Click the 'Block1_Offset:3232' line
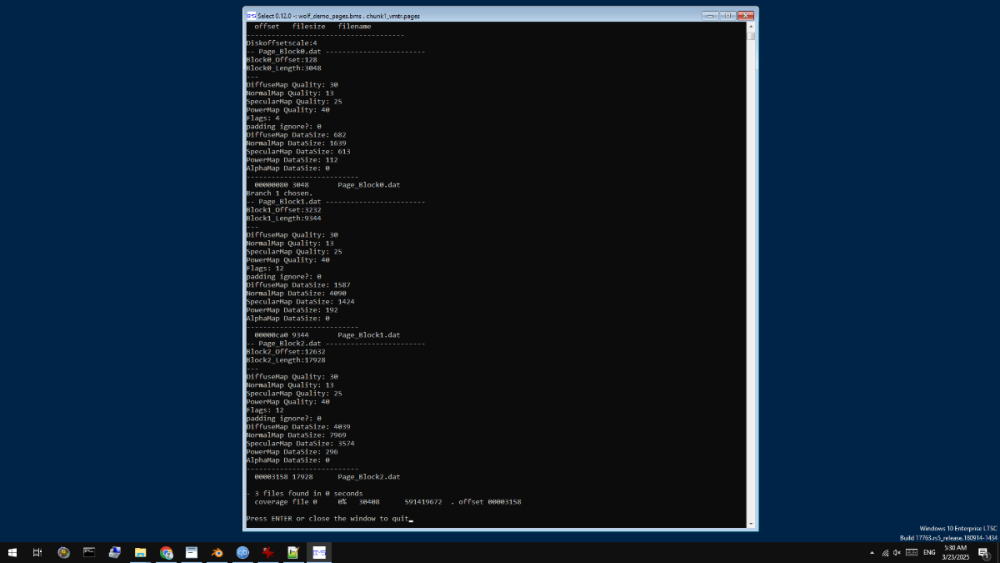This screenshot has height=563, width=1000. [284, 210]
